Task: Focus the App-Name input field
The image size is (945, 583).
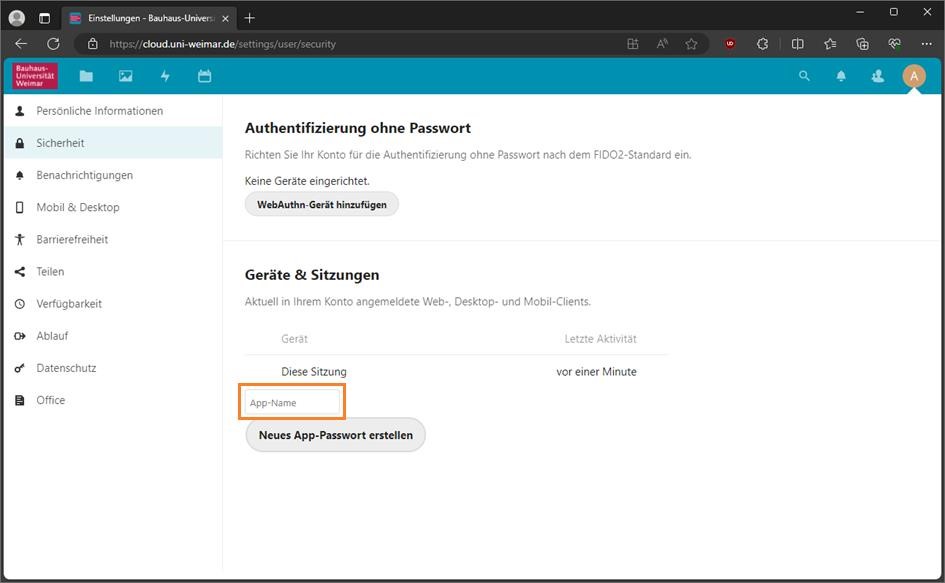Action: pyautogui.click(x=292, y=402)
